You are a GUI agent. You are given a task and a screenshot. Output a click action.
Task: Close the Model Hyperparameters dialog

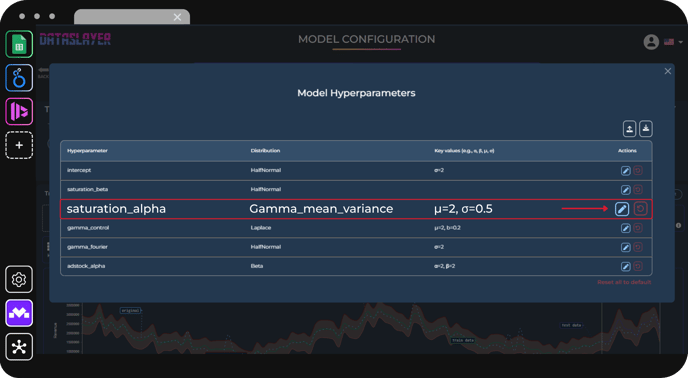(668, 71)
